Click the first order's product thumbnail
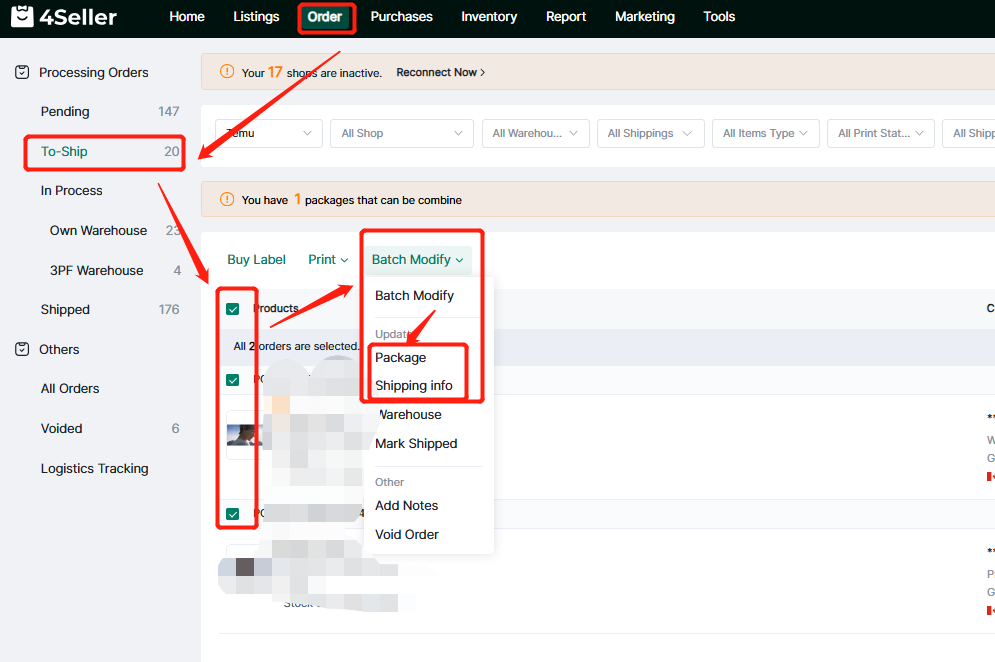 [x=244, y=435]
